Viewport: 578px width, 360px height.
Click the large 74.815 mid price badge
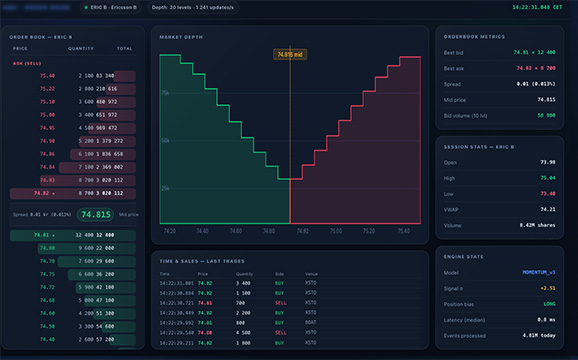[95, 214]
